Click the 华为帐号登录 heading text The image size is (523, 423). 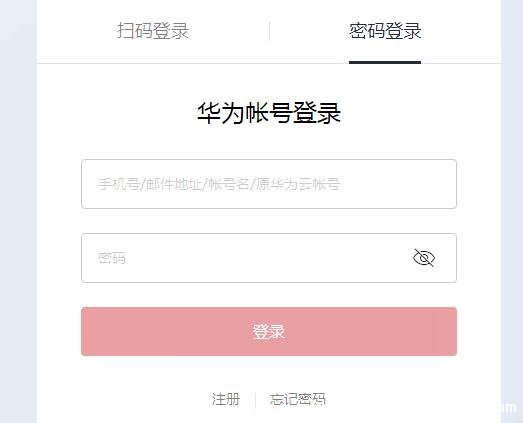tap(269, 113)
